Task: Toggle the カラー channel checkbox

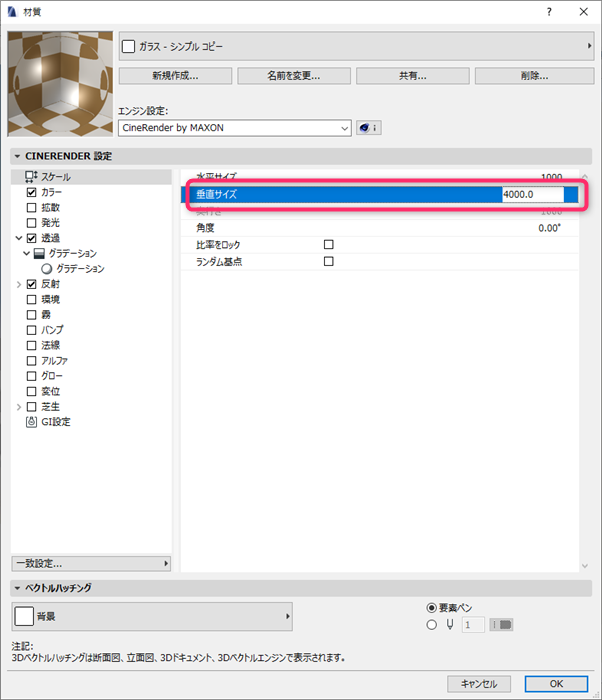Action: [x=31, y=192]
